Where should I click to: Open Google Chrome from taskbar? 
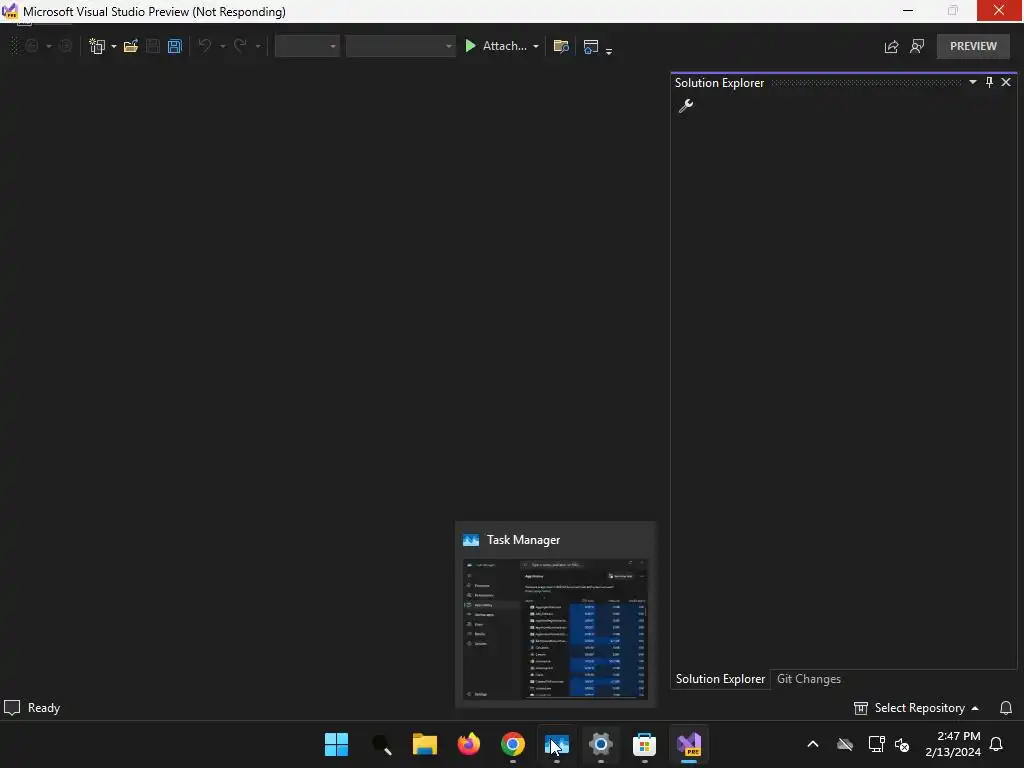pyautogui.click(x=513, y=744)
